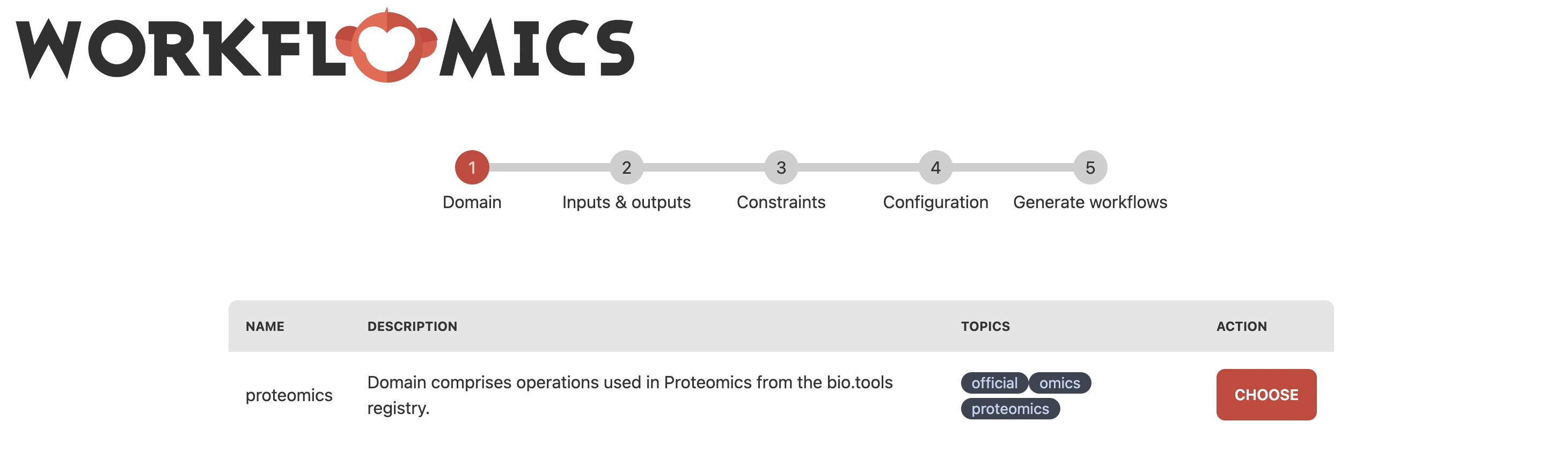Image resolution: width=1568 pixels, height=458 pixels.
Task: Click the omics topic tag
Action: pos(1060,383)
